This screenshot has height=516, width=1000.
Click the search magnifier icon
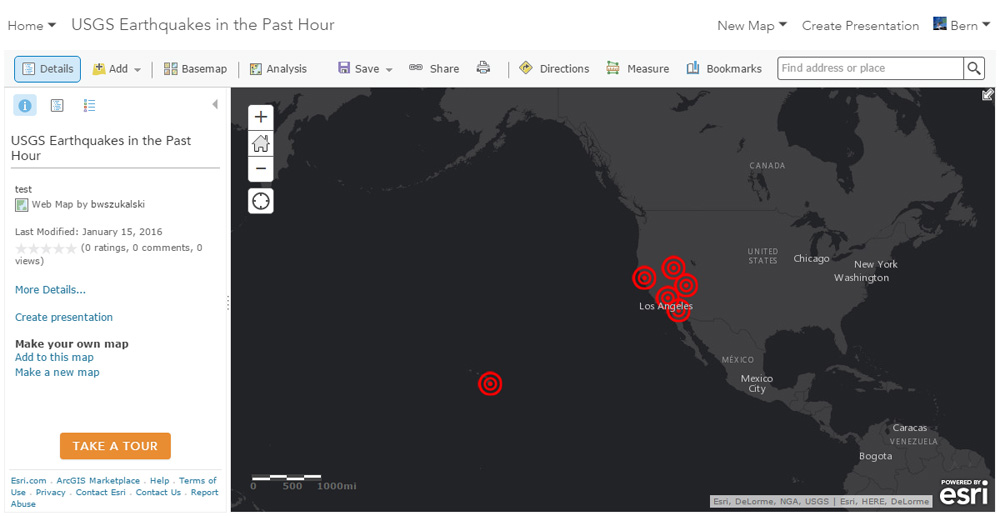(974, 68)
